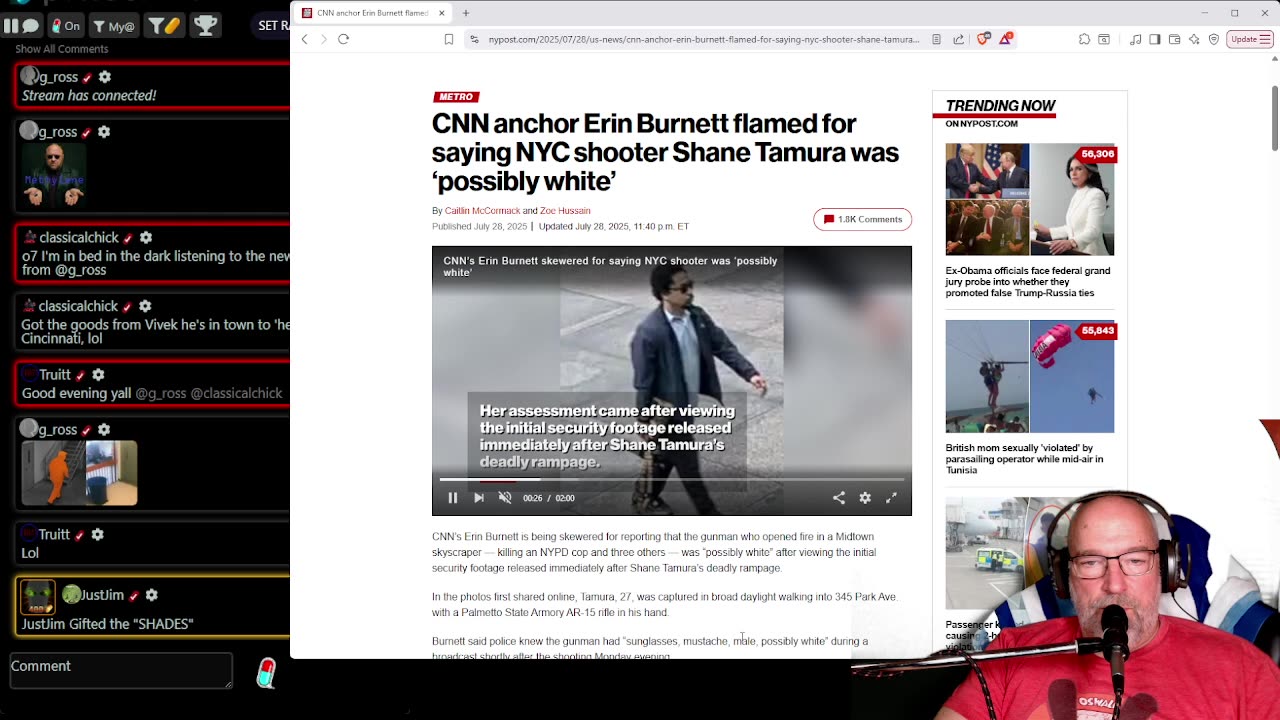Click the pause/chat icon in stream chat toolbar
The height and width of the screenshot is (720, 1280).
[x=21, y=25]
